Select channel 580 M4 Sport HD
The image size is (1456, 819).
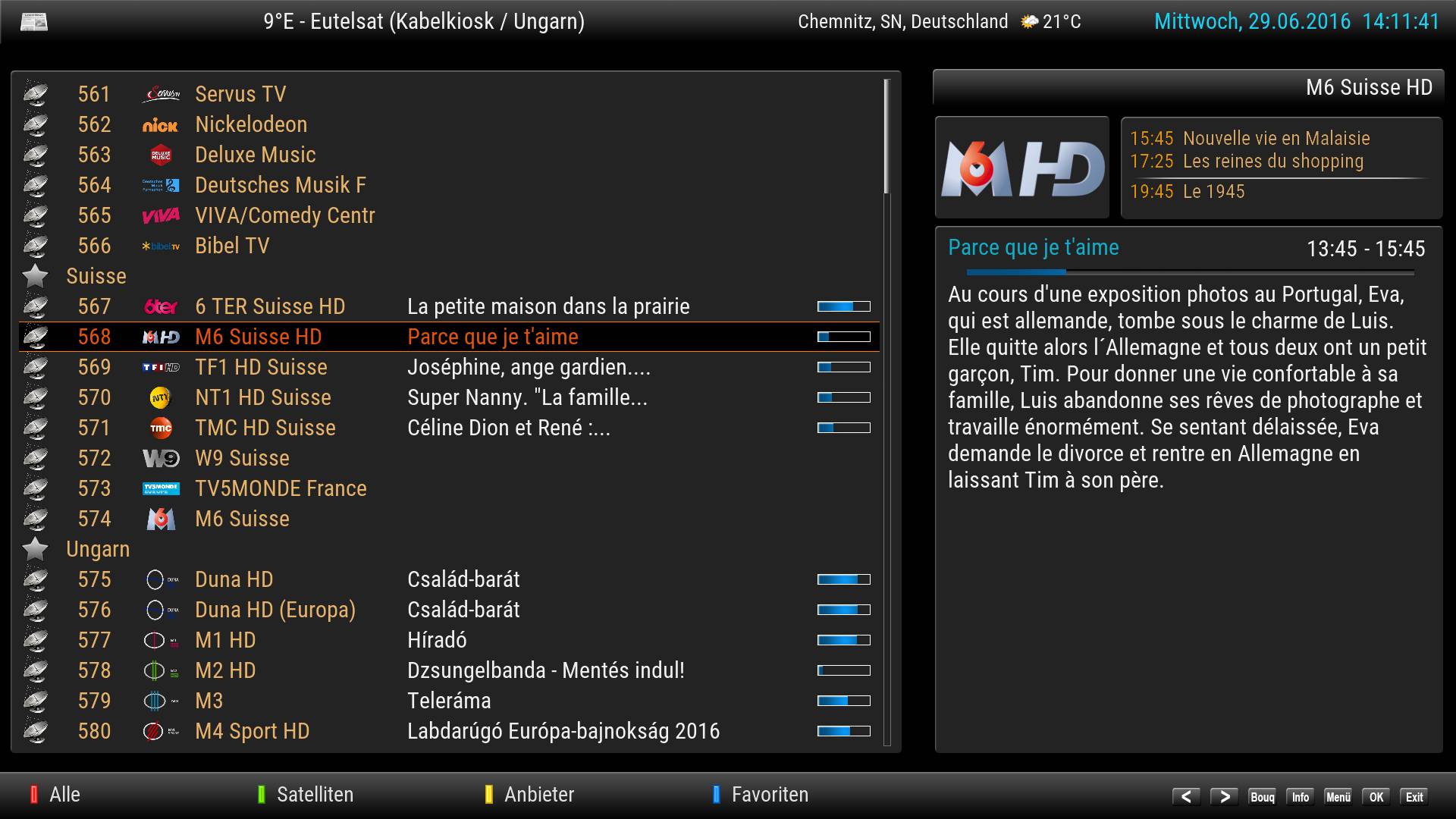coord(252,731)
